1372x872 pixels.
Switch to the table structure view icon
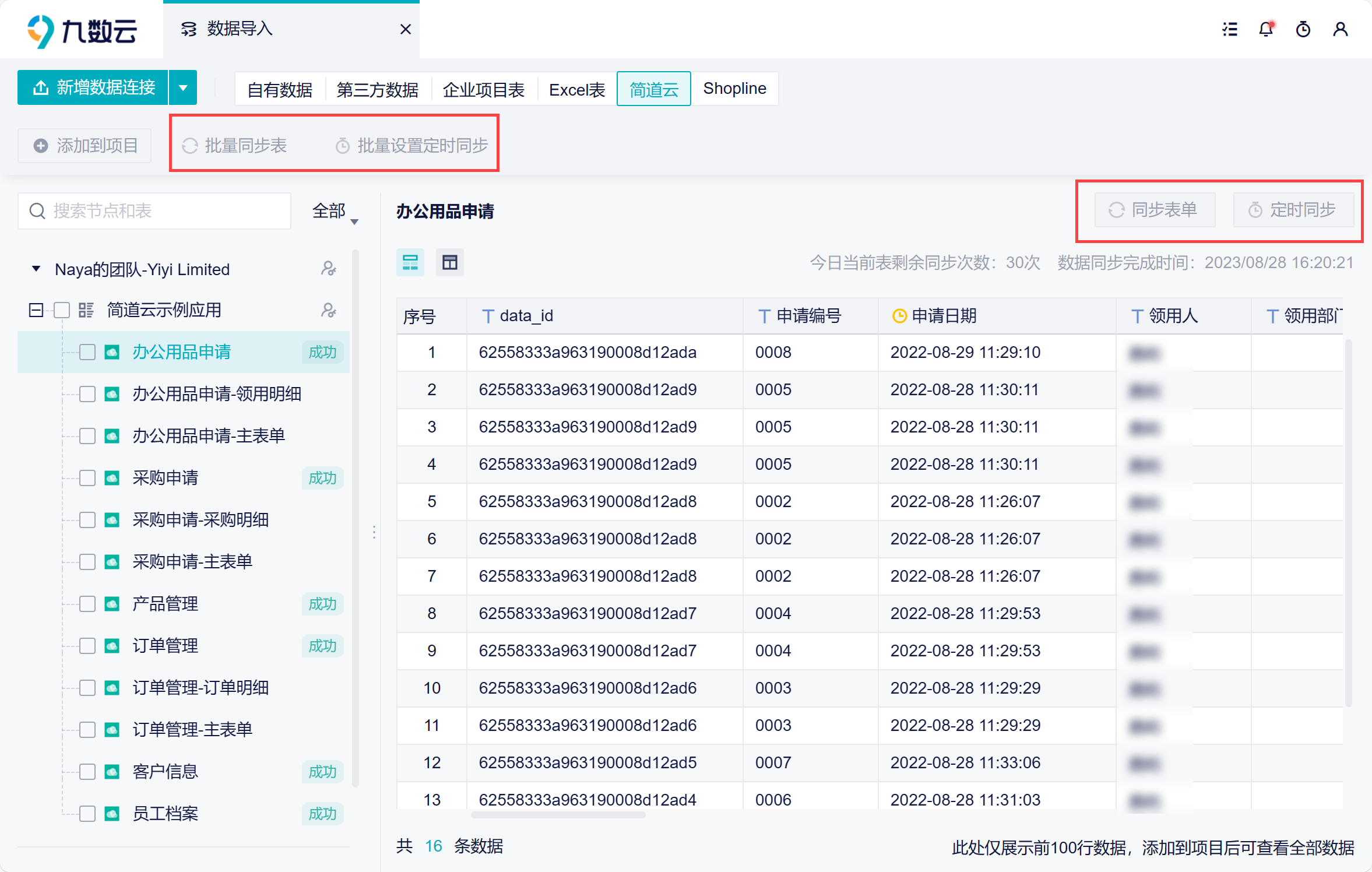[x=449, y=262]
